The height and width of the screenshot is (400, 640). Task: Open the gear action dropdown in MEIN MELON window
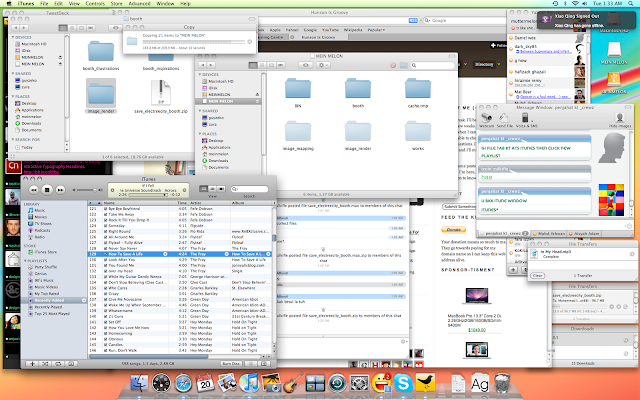coord(323,65)
